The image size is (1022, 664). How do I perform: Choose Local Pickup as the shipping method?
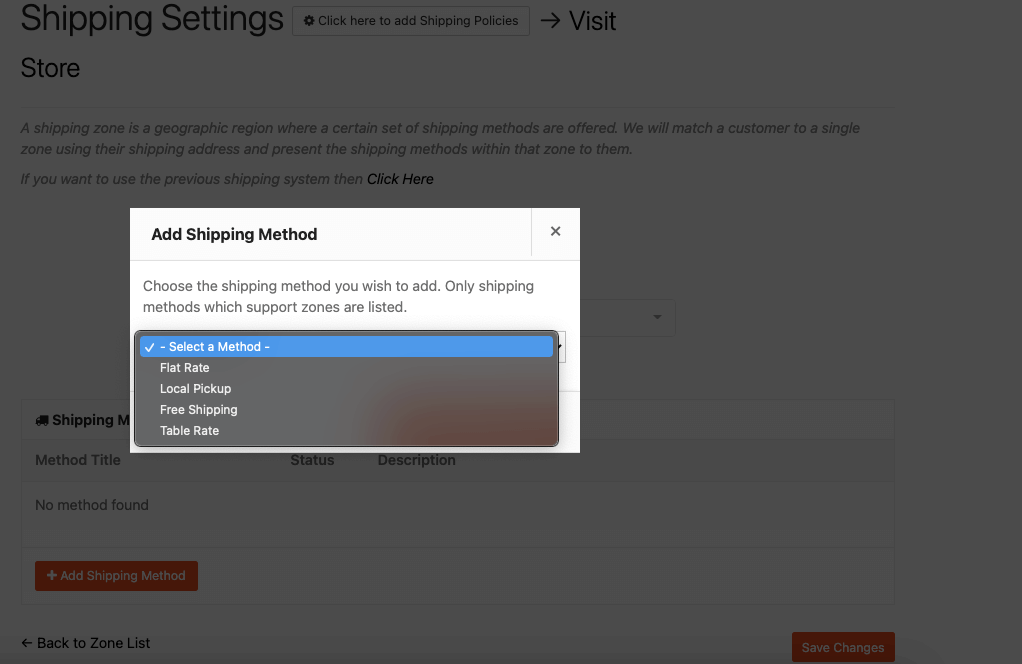pyautogui.click(x=195, y=388)
